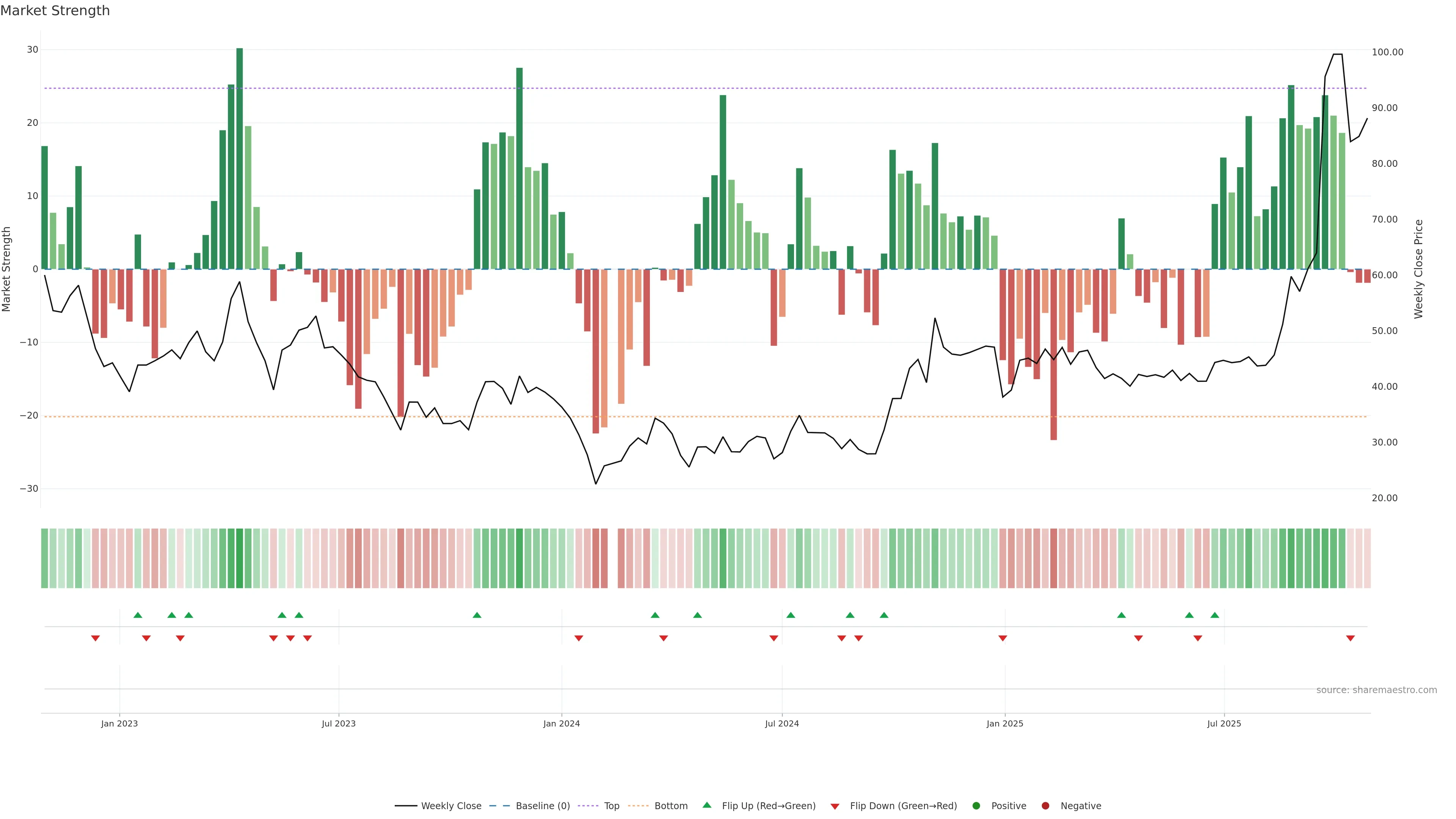Click the Weekly Close Price axis title
Image resolution: width=1456 pixels, height=819 pixels.
click(x=1418, y=269)
